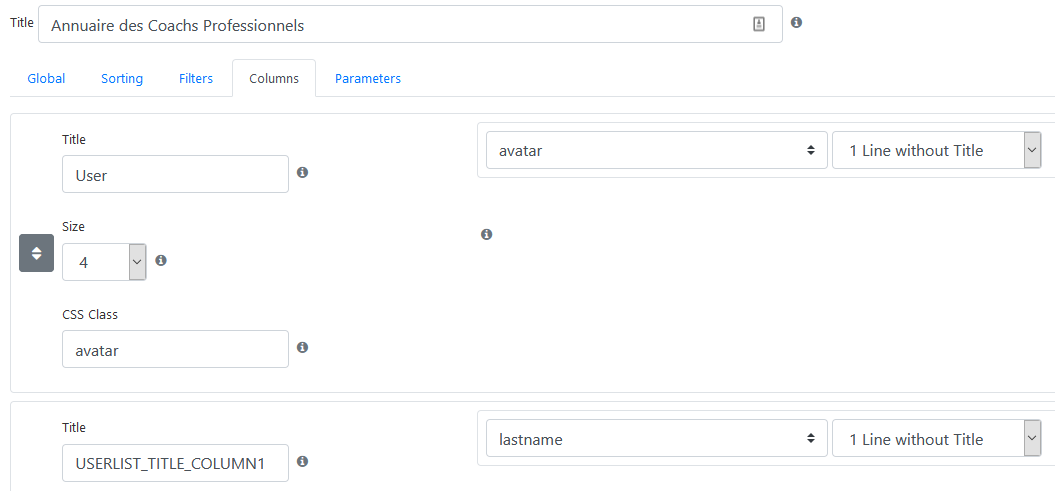The width and height of the screenshot is (1055, 491).
Task: Expand '1 Line without Title' dropdown for lastname
Action: [937, 439]
